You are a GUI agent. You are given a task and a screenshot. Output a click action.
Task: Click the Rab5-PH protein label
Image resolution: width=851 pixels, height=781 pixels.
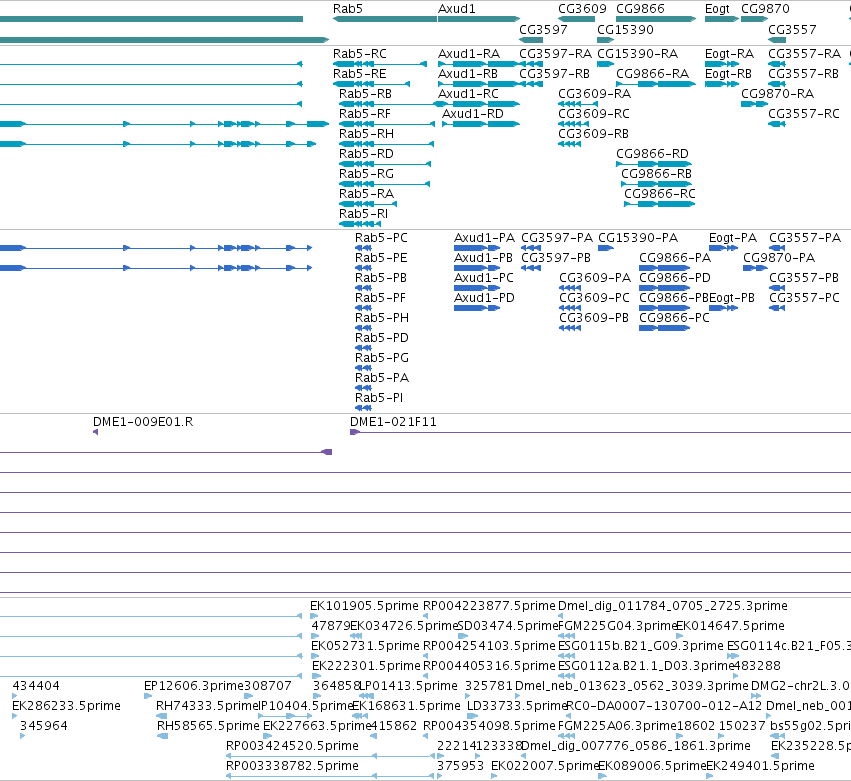point(382,318)
